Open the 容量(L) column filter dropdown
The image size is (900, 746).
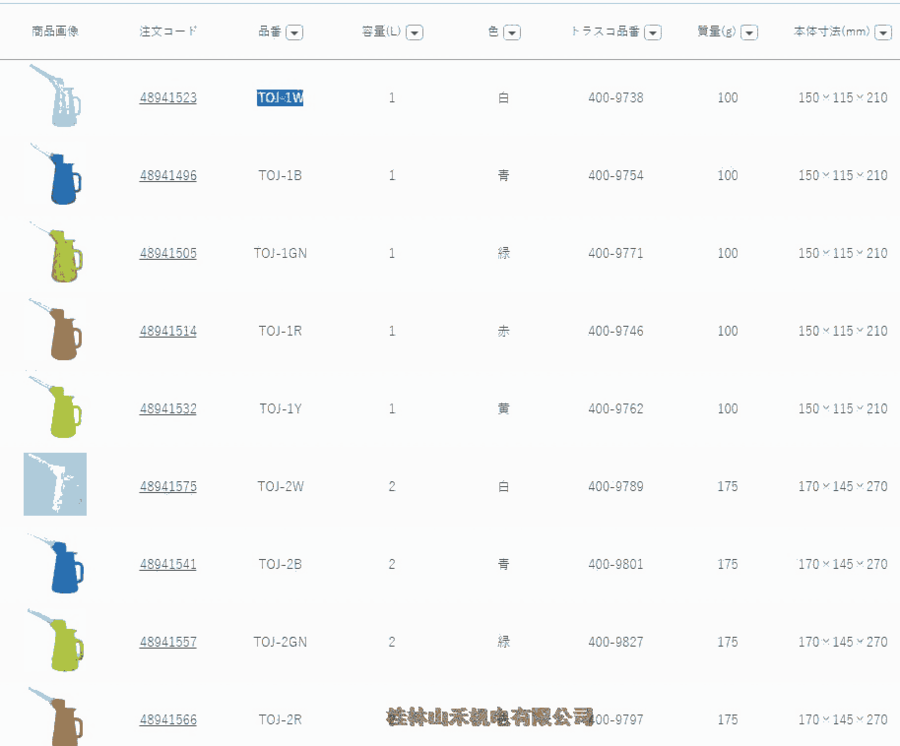point(414,32)
